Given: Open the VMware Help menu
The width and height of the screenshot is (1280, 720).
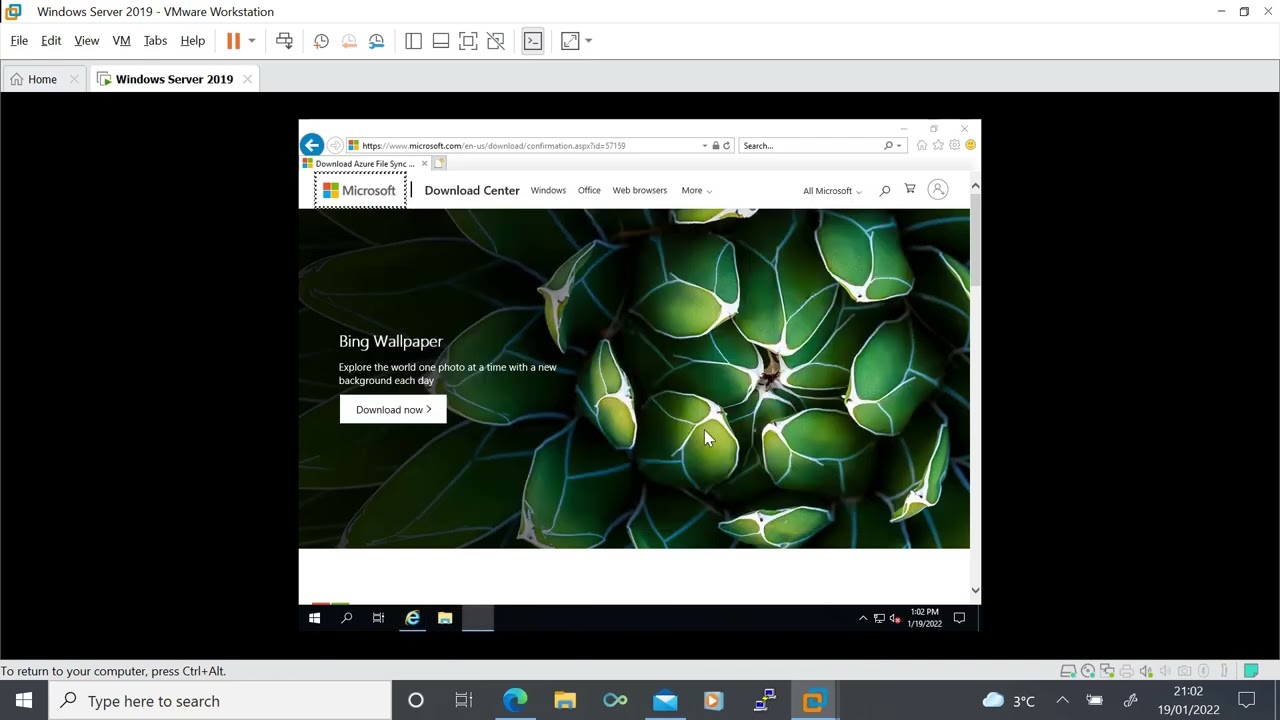Looking at the screenshot, I should tap(192, 41).
